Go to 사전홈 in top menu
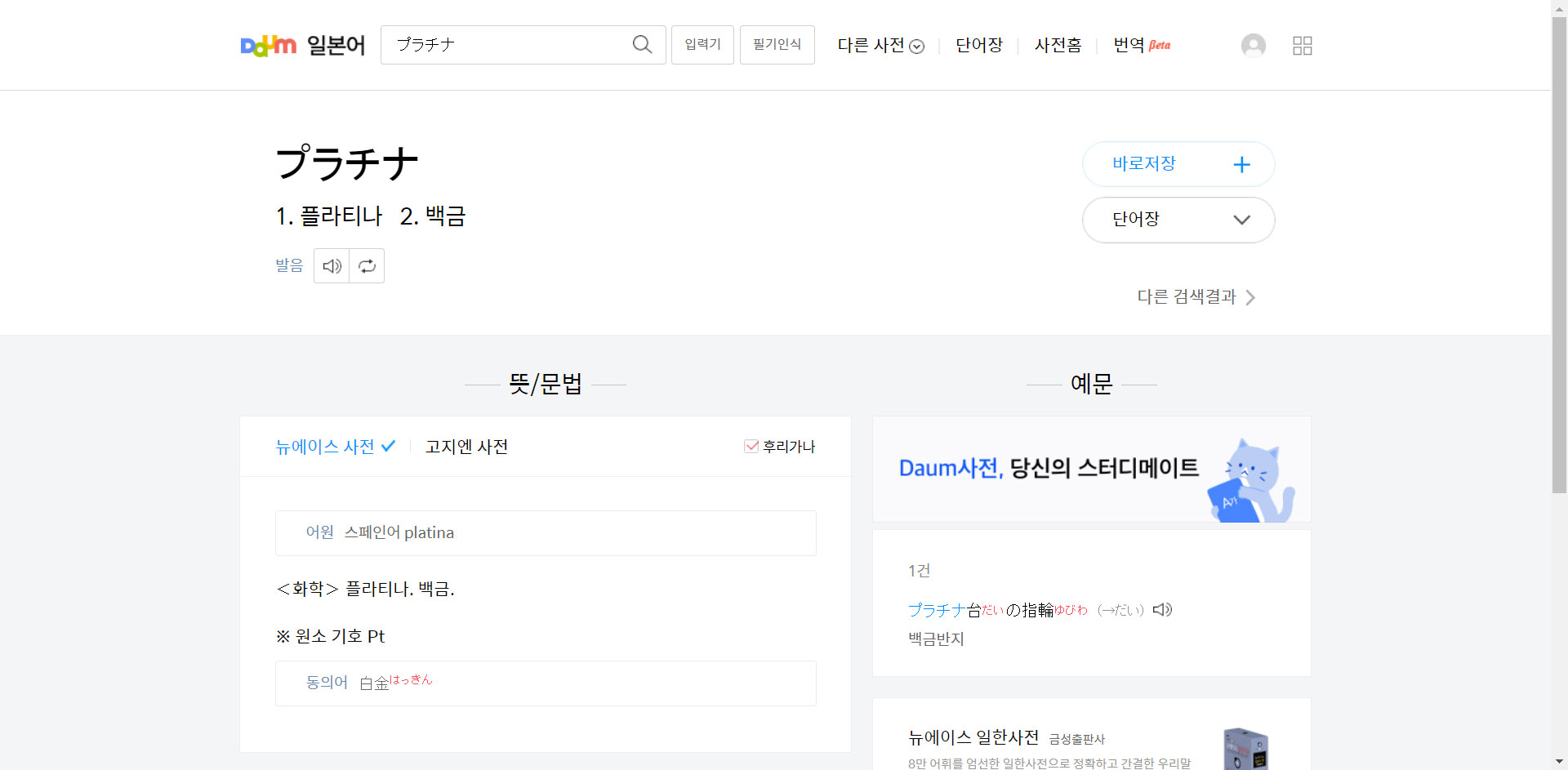1568x770 pixels. [1058, 45]
